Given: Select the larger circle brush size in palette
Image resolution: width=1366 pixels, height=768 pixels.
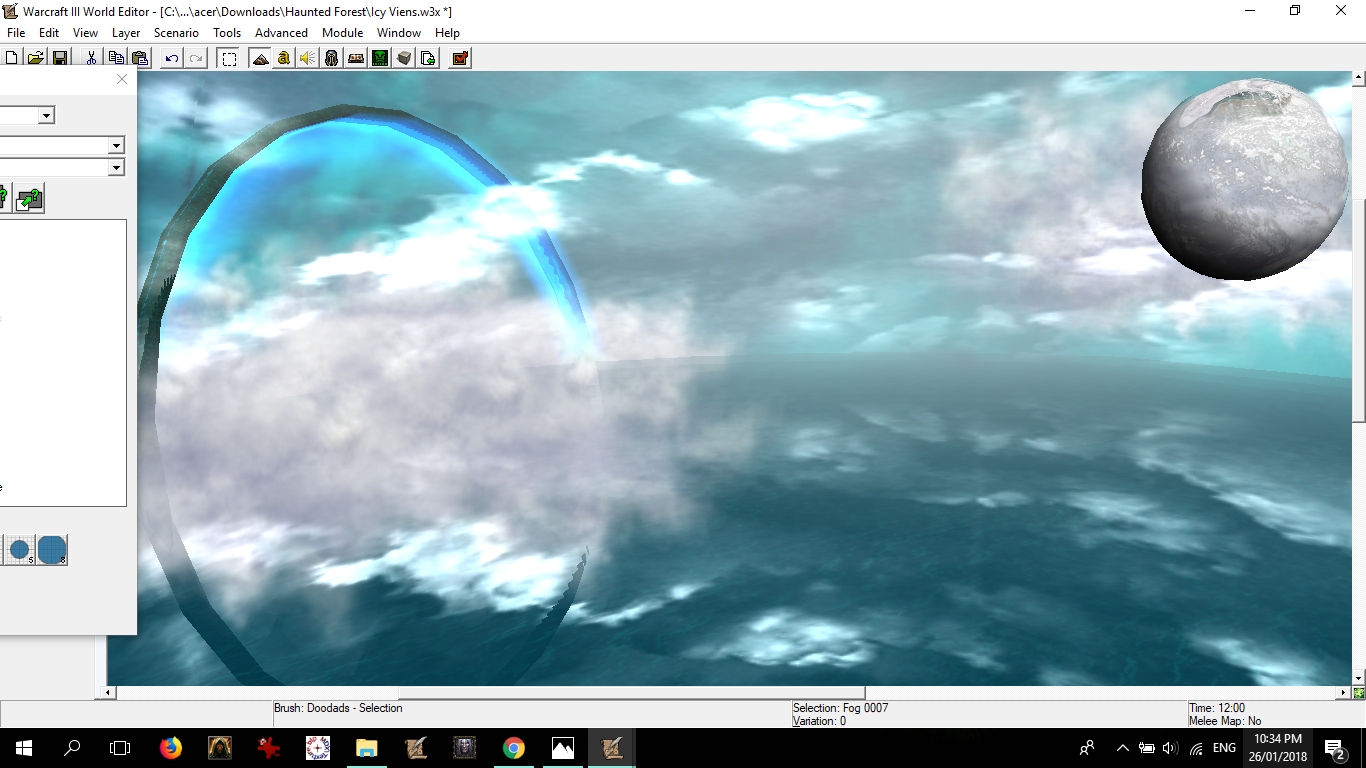Looking at the screenshot, I should point(52,550).
